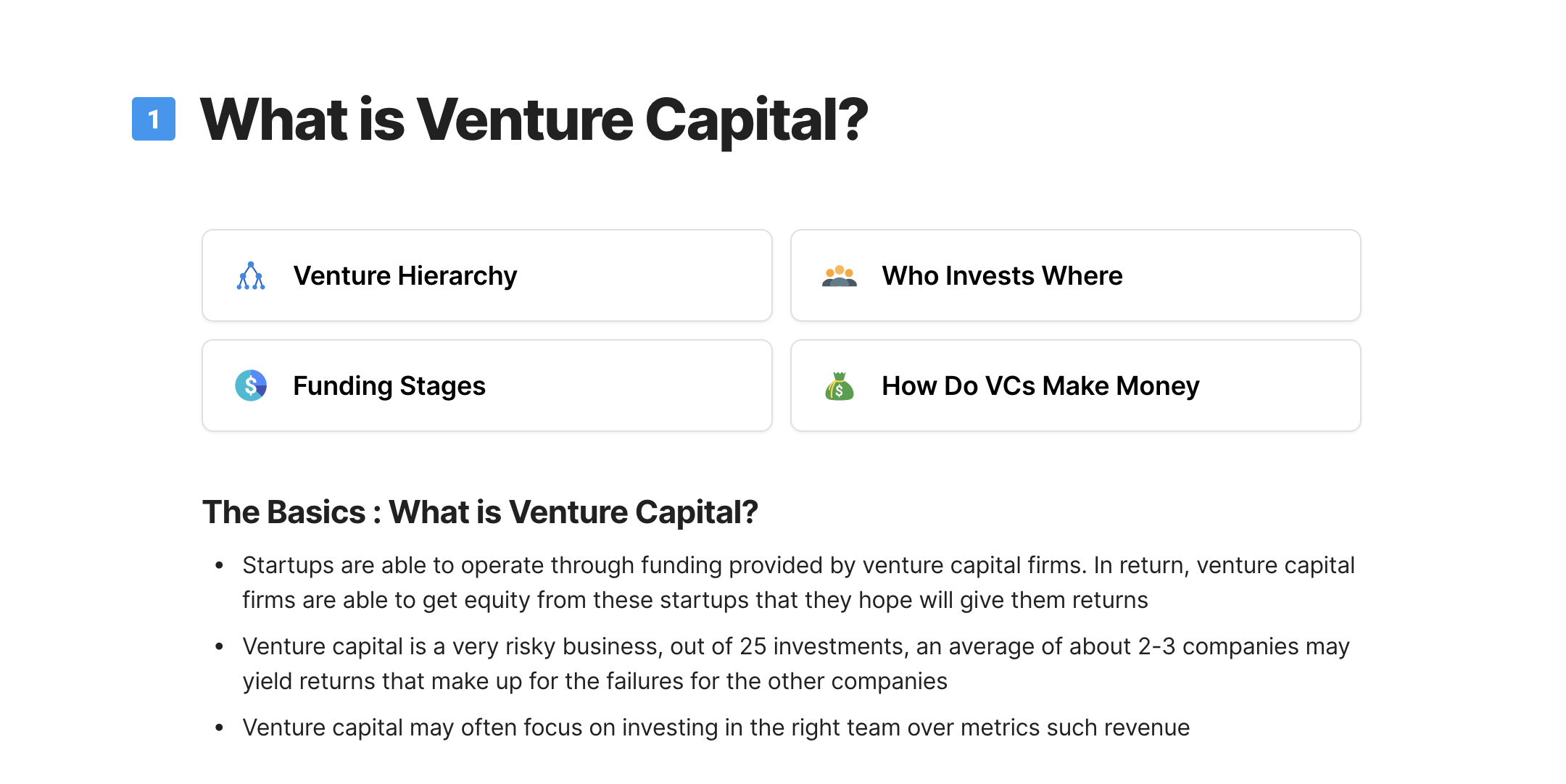Click the people group icon for Who Invests Where
This screenshot has height=784, width=1566.
pyautogui.click(x=840, y=276)
